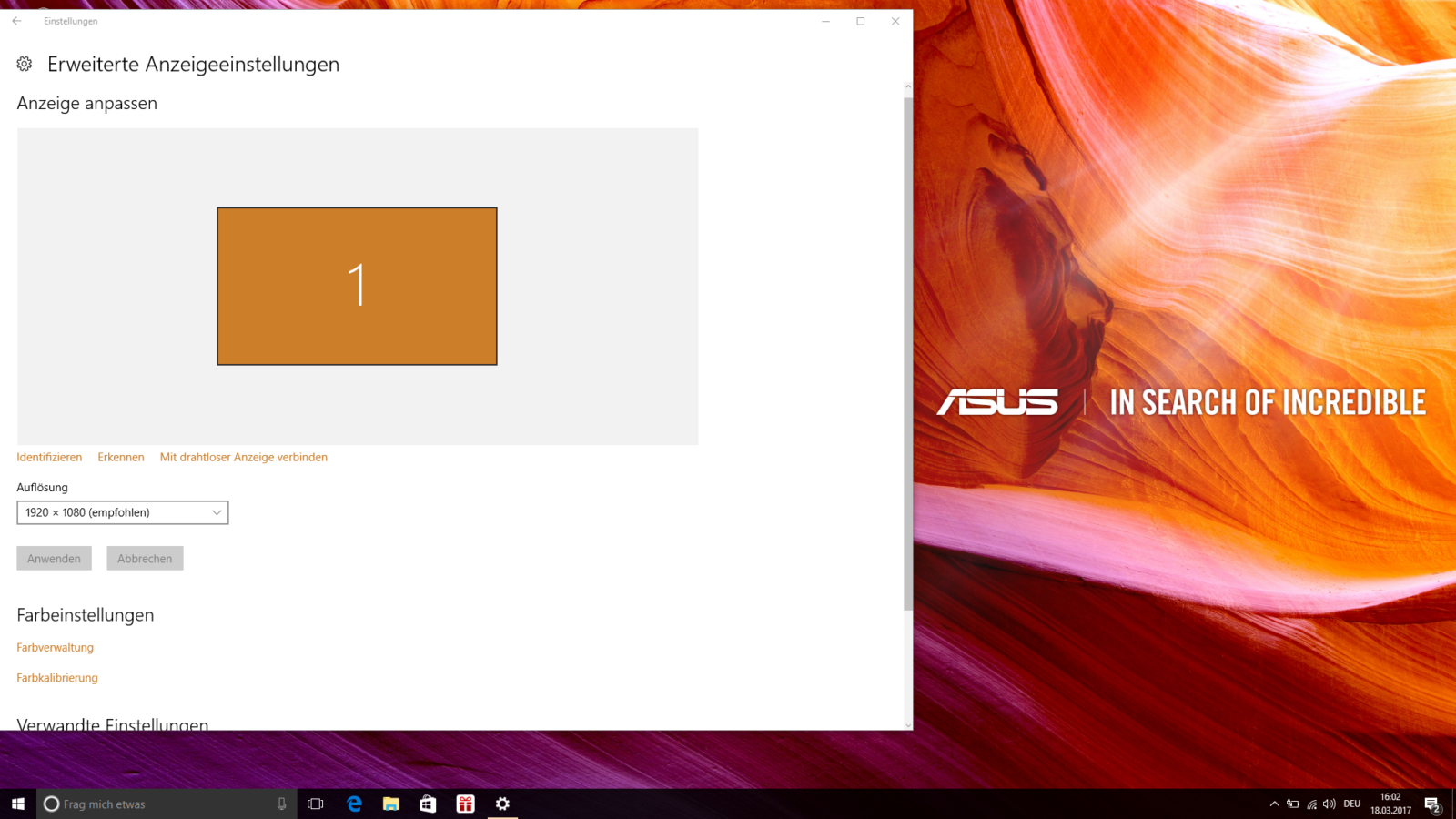Select the orange display 1 monitor rectangle
The image size is (1456, 819).
pos(357,286)
